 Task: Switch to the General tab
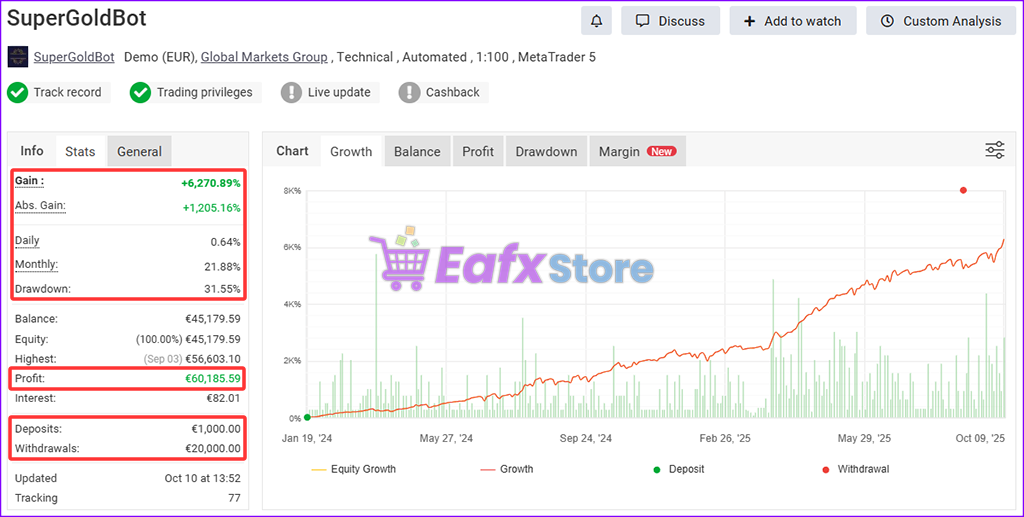[x=139, y=151]
